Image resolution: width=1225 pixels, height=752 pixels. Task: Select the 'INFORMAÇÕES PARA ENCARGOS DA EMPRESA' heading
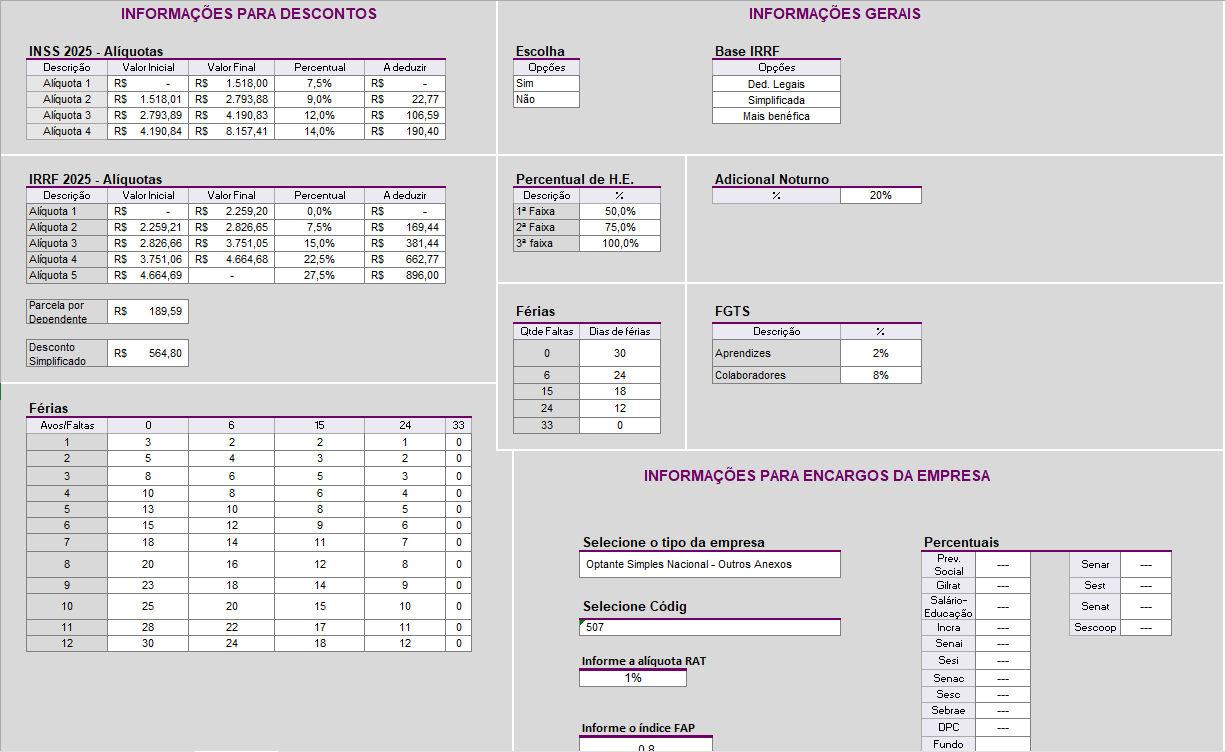click(817, 476)
